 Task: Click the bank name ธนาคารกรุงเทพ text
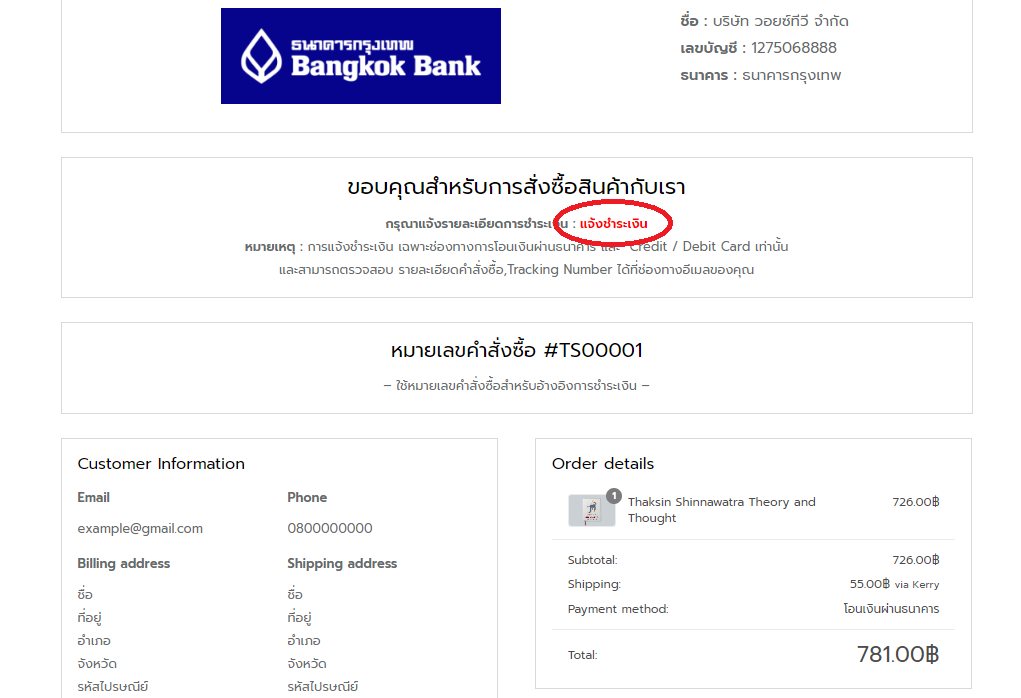click(x=791, y=76)
